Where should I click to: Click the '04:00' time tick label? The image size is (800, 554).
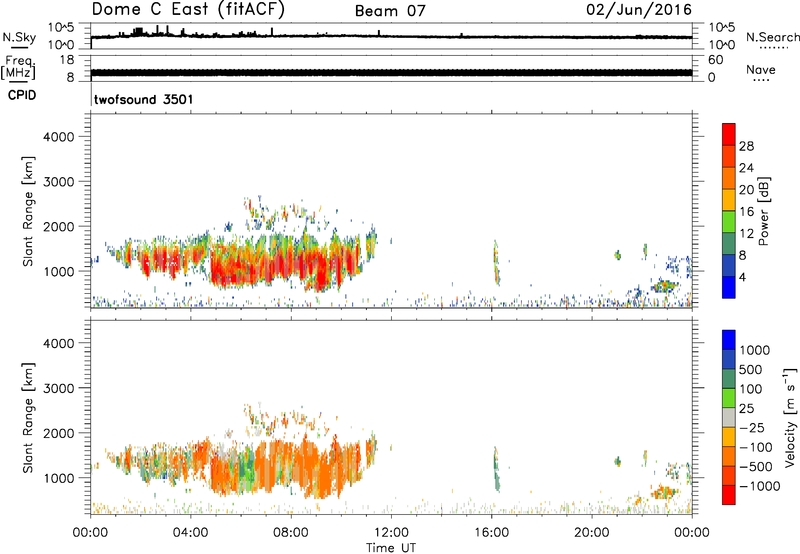[190, 533]
